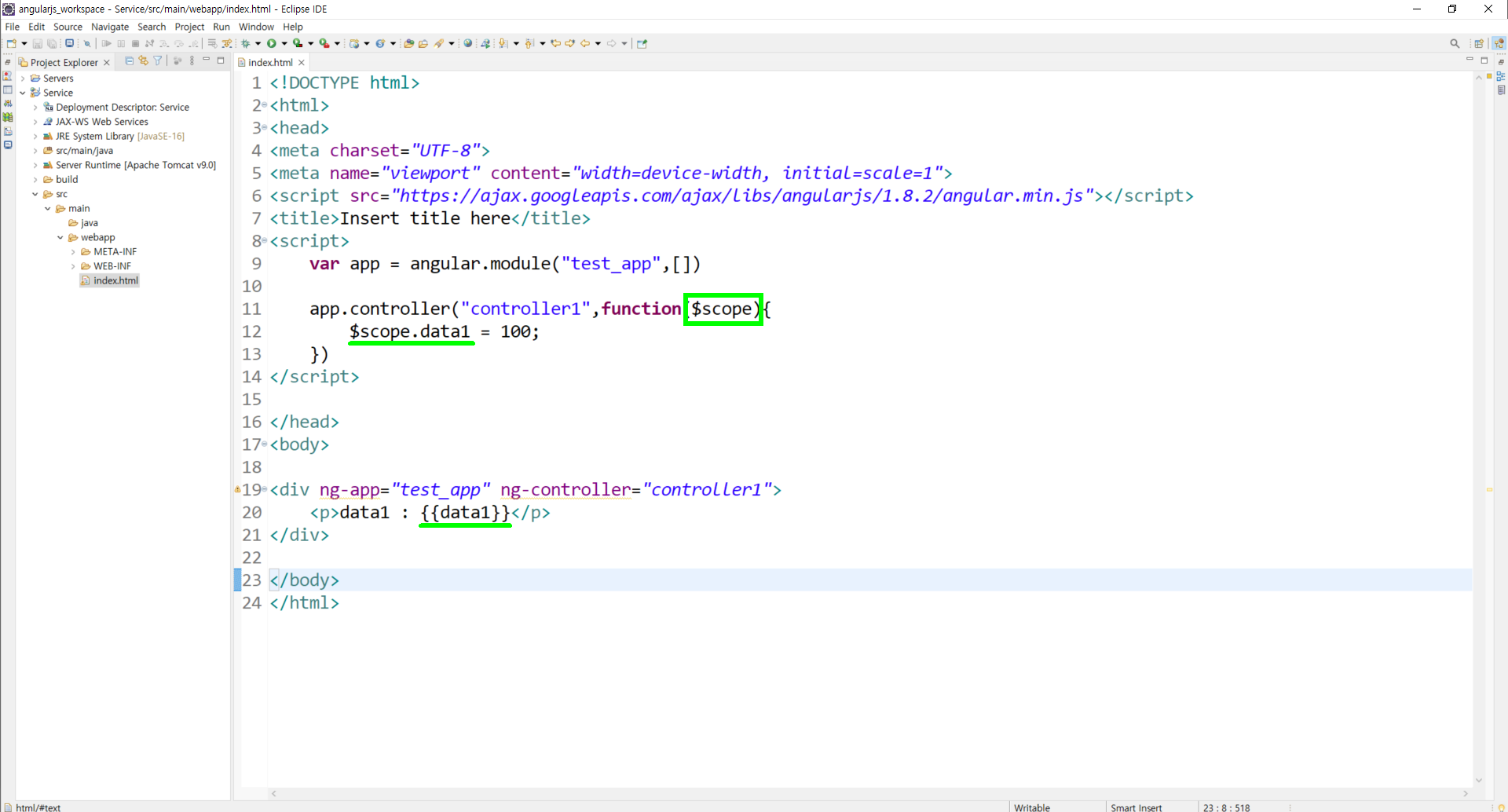Image resolution: width=1508 pixels, height=812 pixels.
Task: Toggle Link with Editor in Project Explorer
Action: tap(143, 60)
